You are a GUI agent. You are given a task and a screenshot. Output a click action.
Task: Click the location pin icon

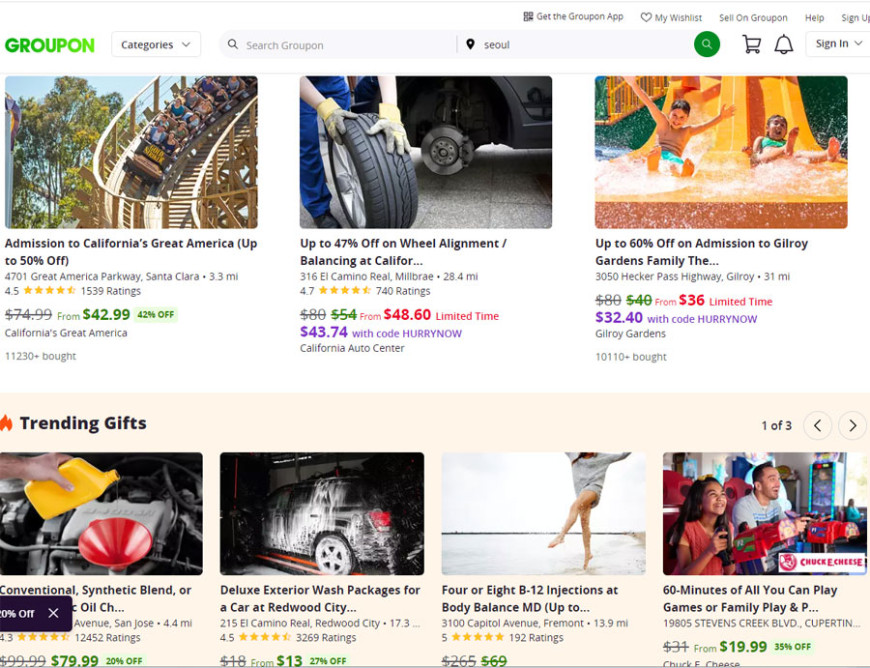(x=470, y=44)
